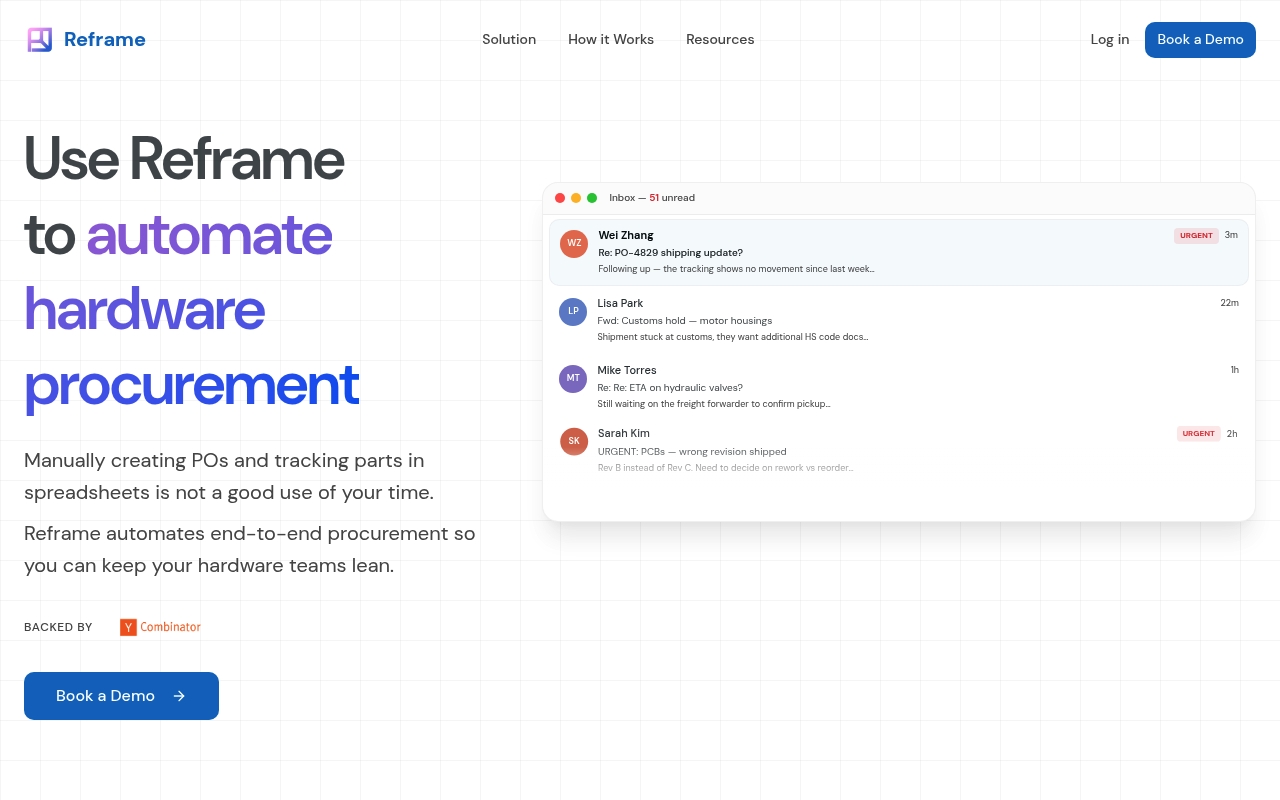Click sender name Wei Zhang
Screen dimensions: 1280x800
pyautogui.click(x=626, y=236)
